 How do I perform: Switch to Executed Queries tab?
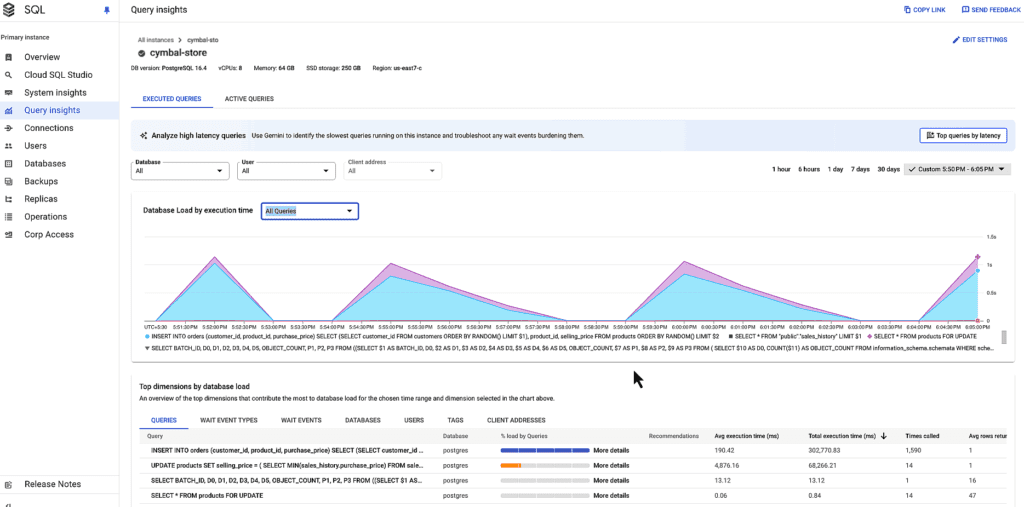(172, 99)
